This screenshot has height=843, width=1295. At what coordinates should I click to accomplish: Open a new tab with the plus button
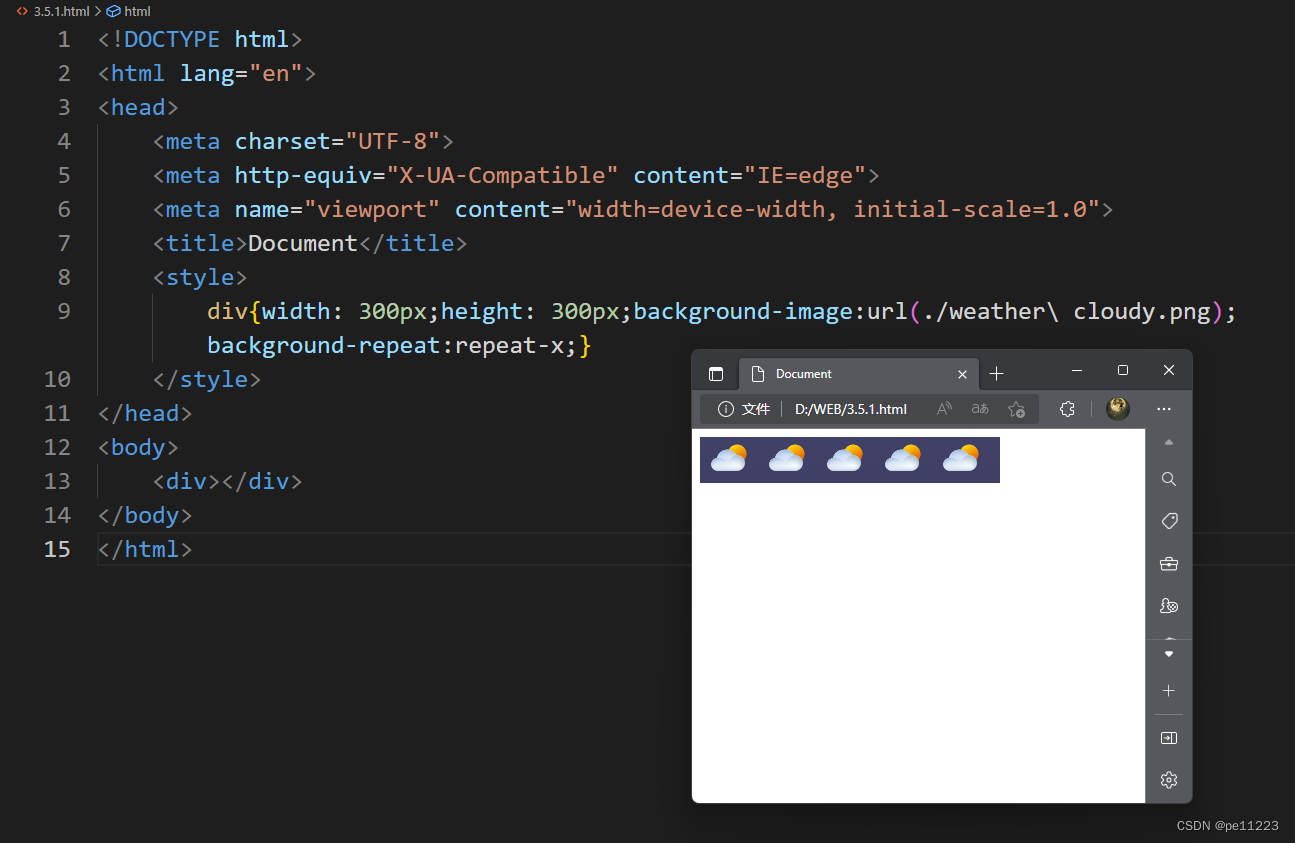(x=996, y=374)
